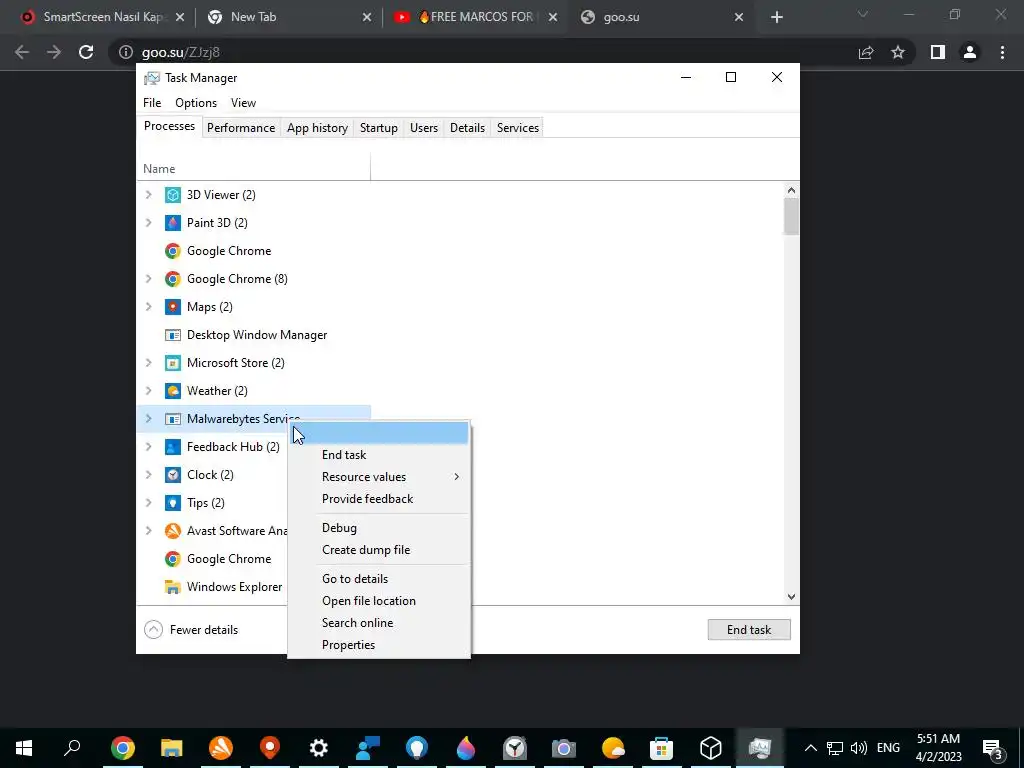Click the End task button at bottom
Viewport: 1024px width, 768px height.
749,630
